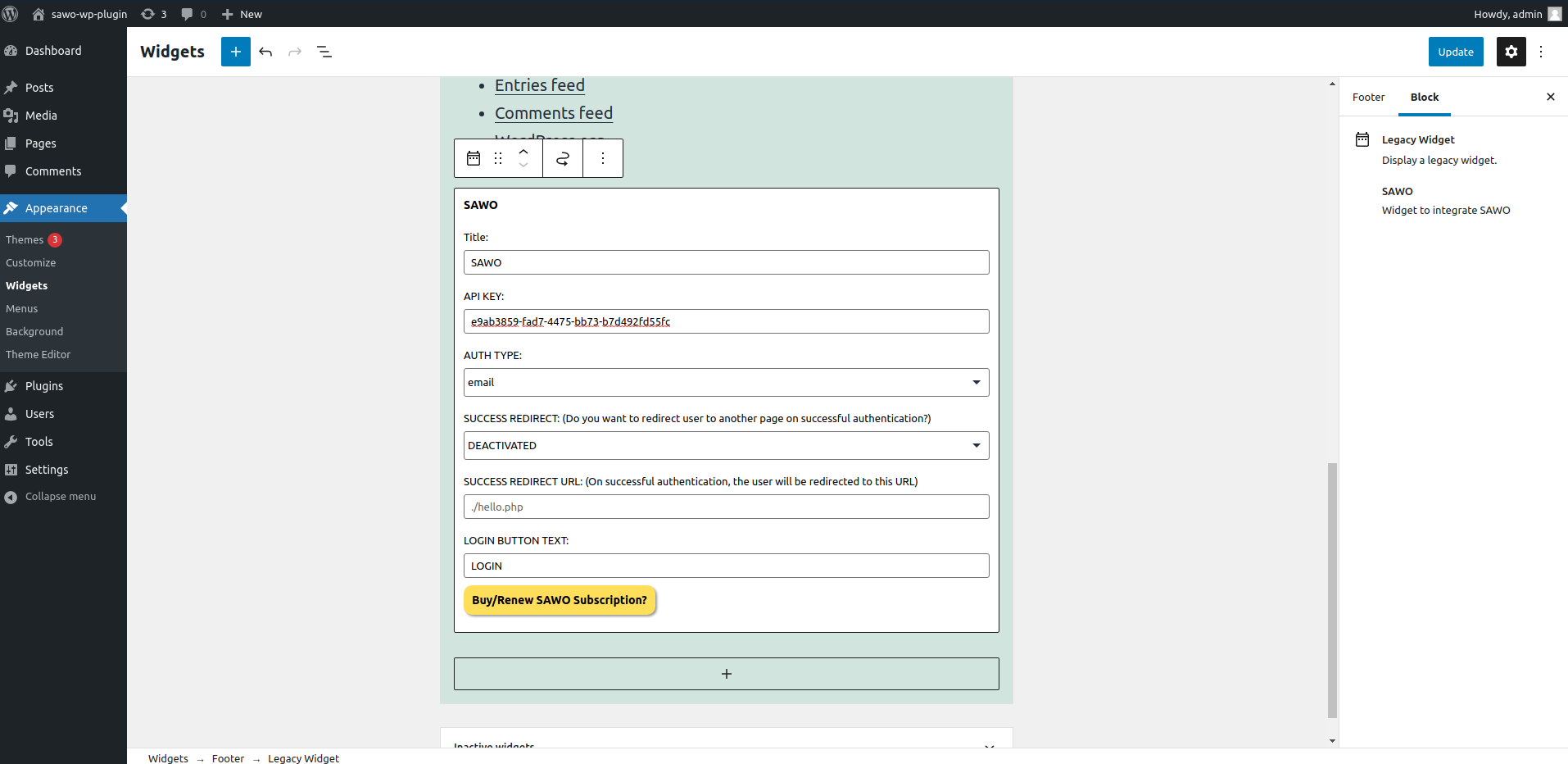Open the Tools menu
1568x764 pixels.
click(x=63, y=442)
